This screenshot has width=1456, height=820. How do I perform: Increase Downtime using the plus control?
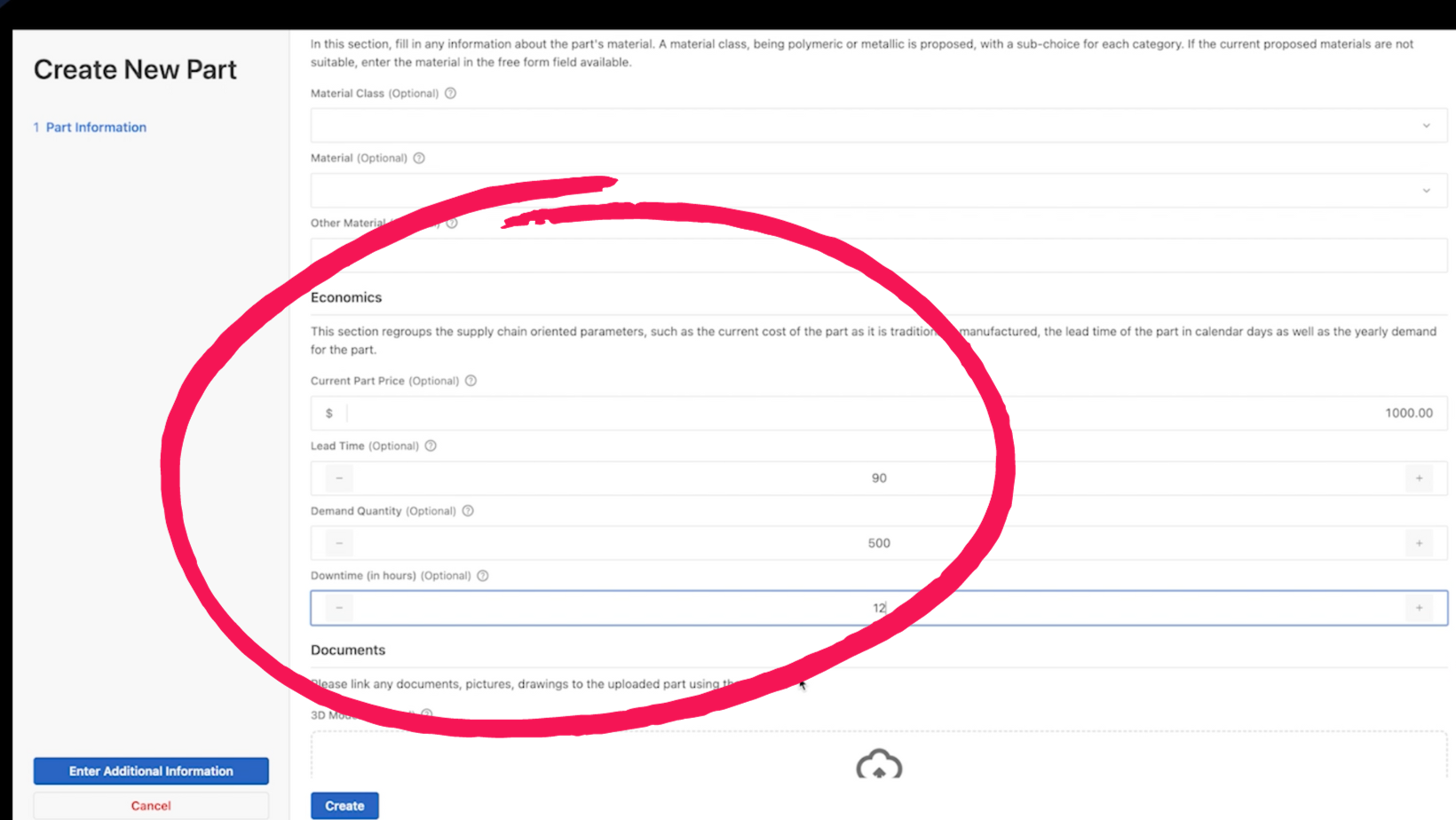point(1419,608)
